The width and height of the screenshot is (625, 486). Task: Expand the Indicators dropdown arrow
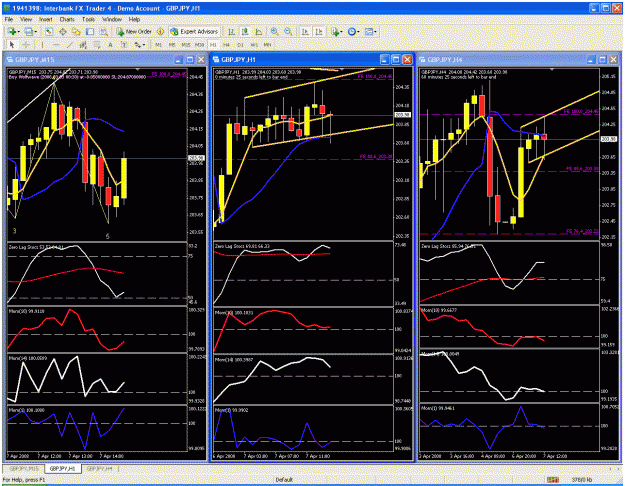pyautogui.click(x=342, y=32)
